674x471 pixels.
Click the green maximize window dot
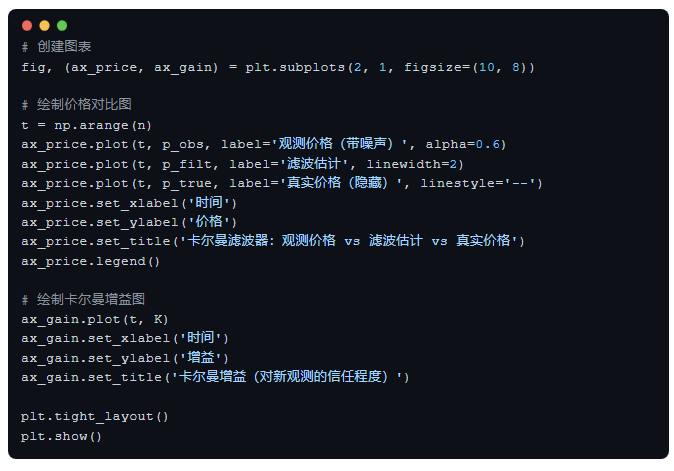pyautogui.click(x=62, y=25)
